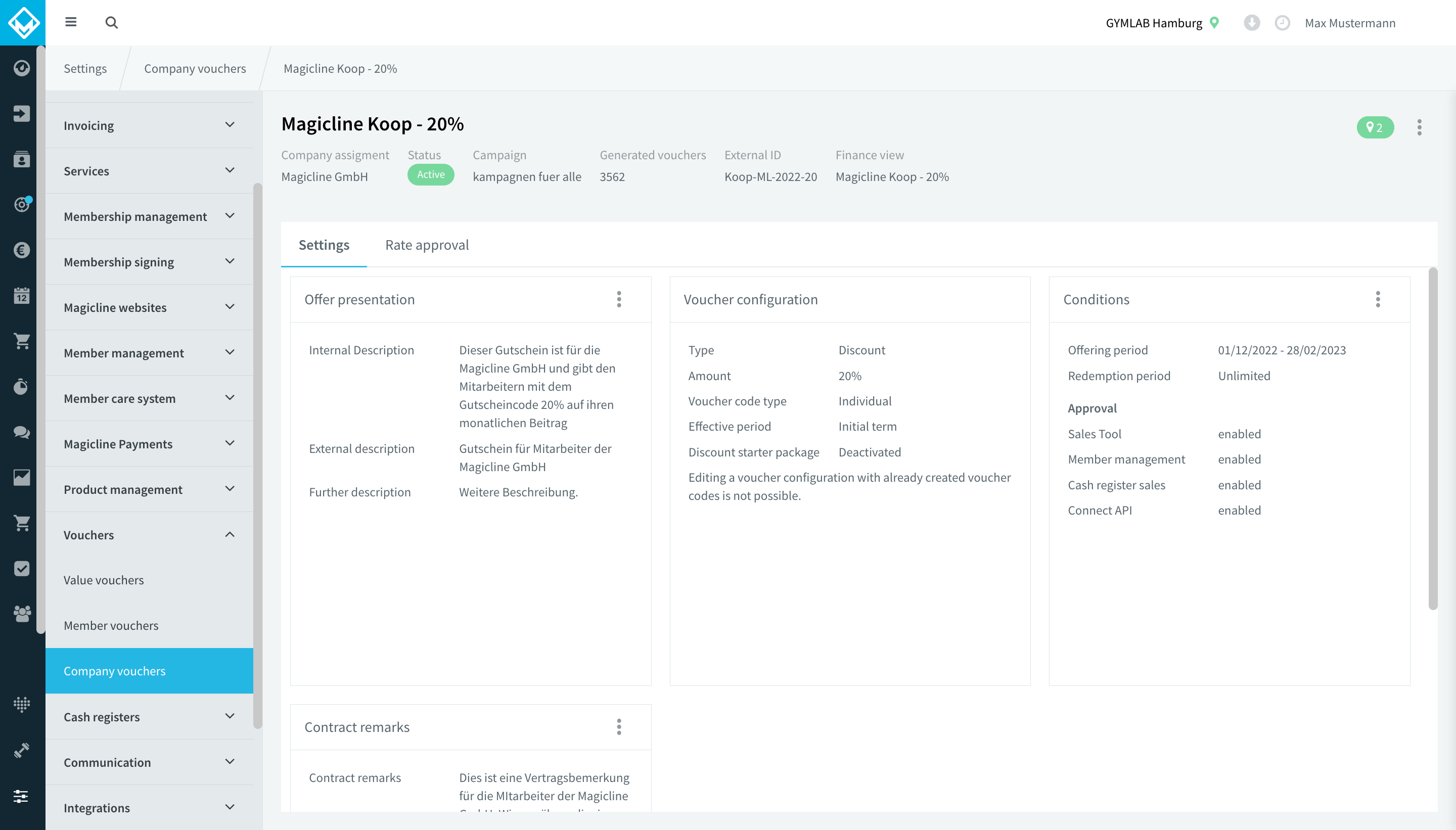Open the check-in arrow sidebar icon
The height and width of the screenshot is (830, 1456).
click(22, 113)
